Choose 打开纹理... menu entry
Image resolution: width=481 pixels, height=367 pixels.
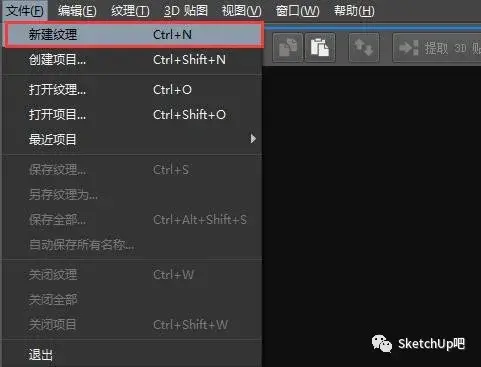tap(132, 90)
